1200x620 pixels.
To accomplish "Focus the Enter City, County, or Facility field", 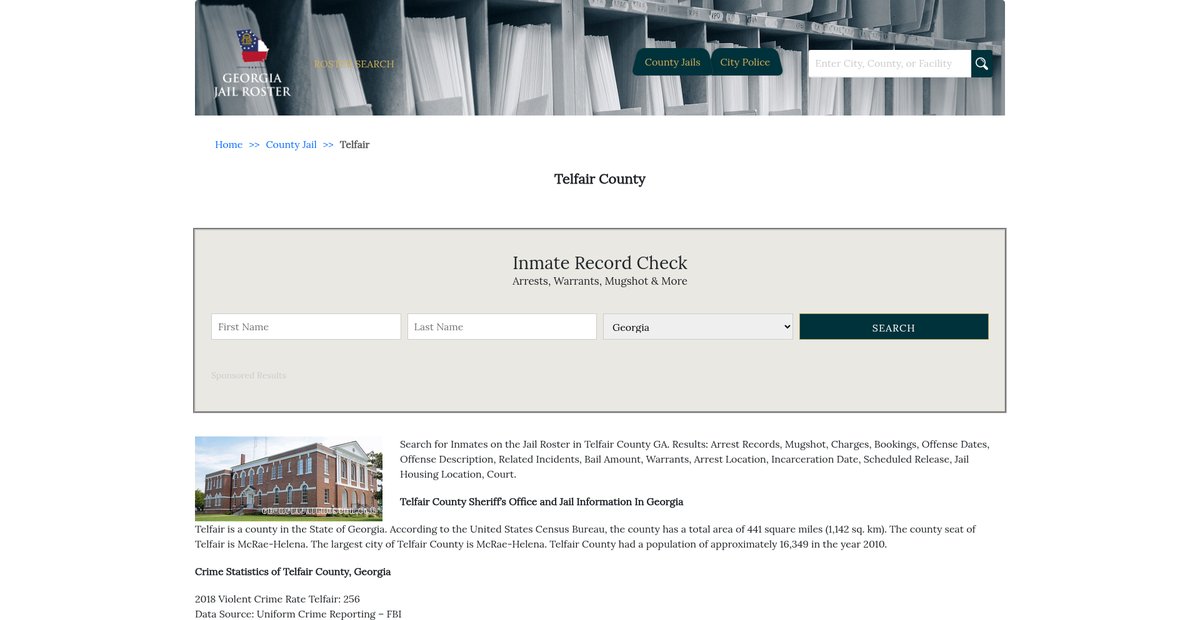I will tap(889, 64).
